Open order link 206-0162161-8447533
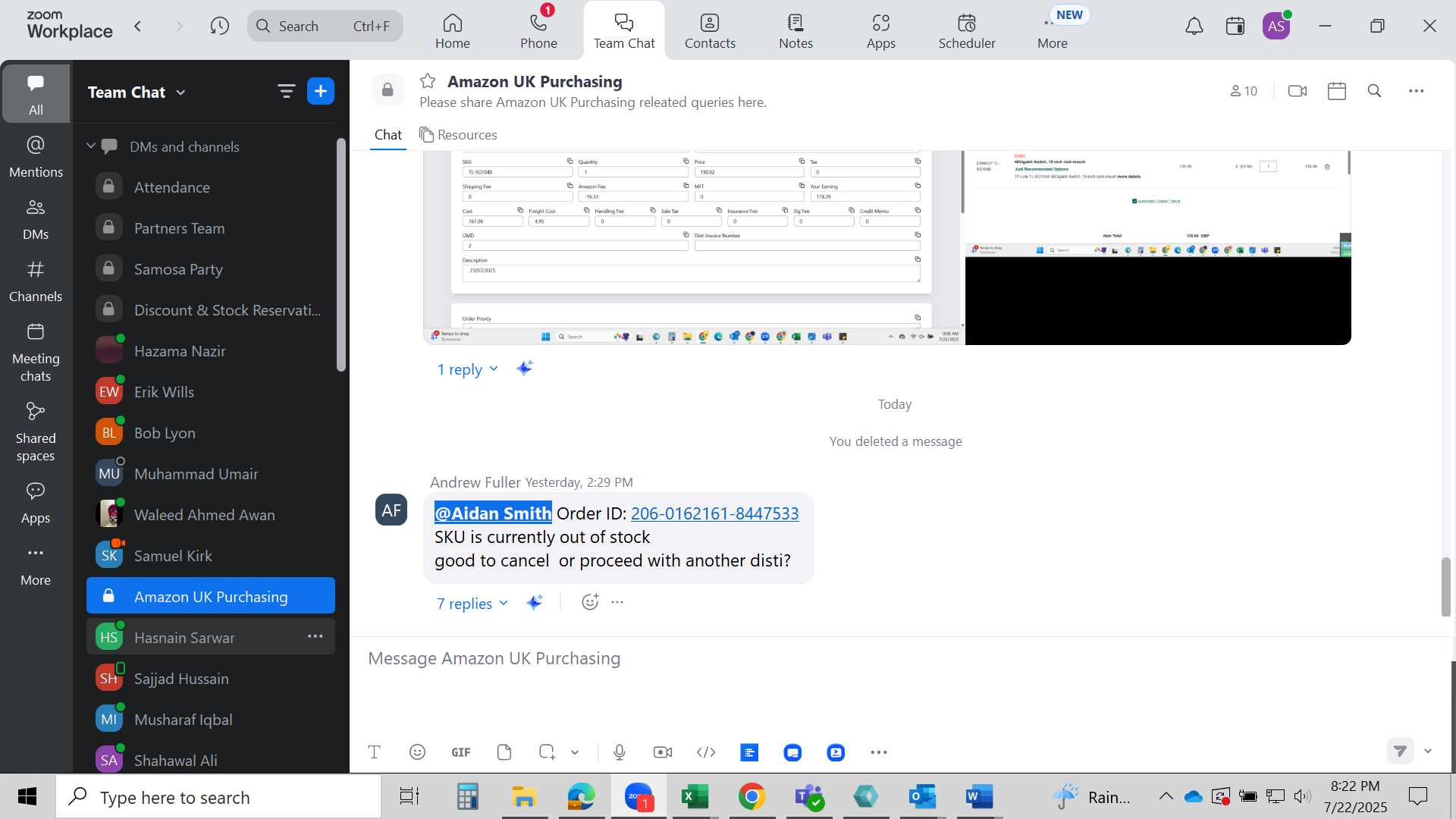 [714, 513]
